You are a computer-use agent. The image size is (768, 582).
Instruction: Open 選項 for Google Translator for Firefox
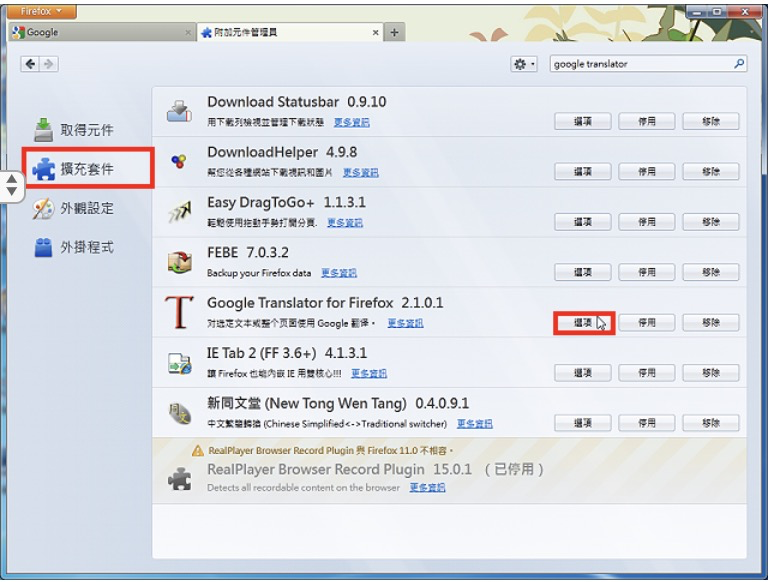pos(583,322)
